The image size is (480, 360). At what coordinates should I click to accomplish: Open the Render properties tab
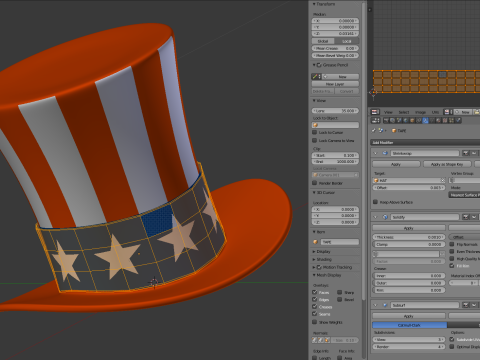(386, 120)
